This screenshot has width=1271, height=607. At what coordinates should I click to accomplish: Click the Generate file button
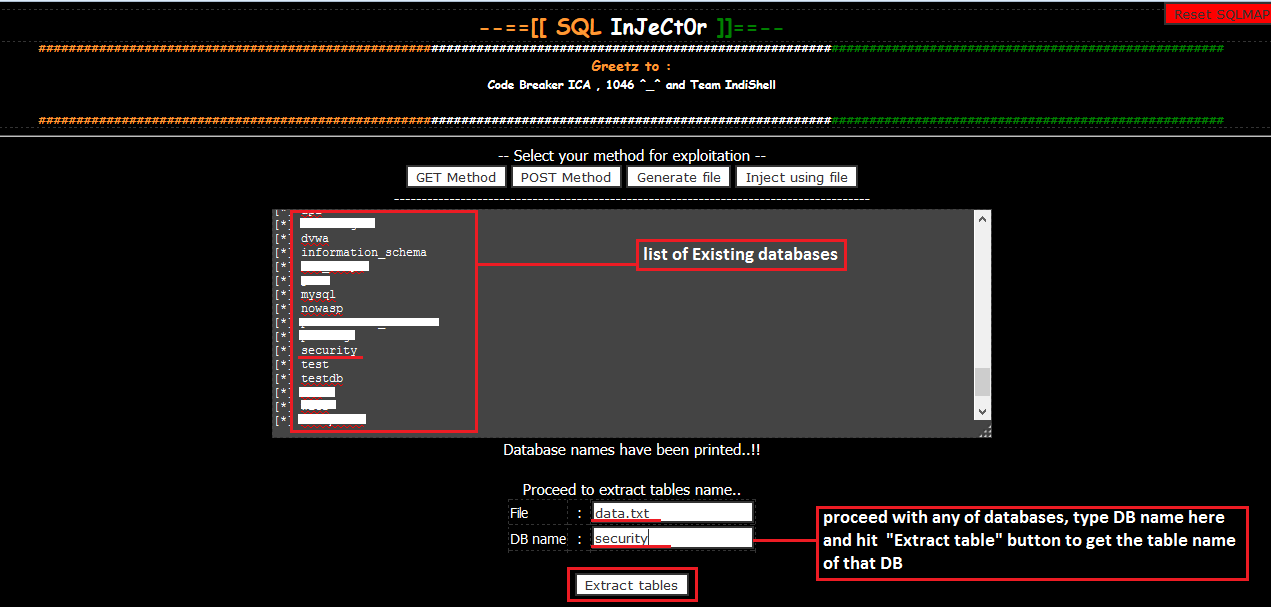(x=678, y=176)
